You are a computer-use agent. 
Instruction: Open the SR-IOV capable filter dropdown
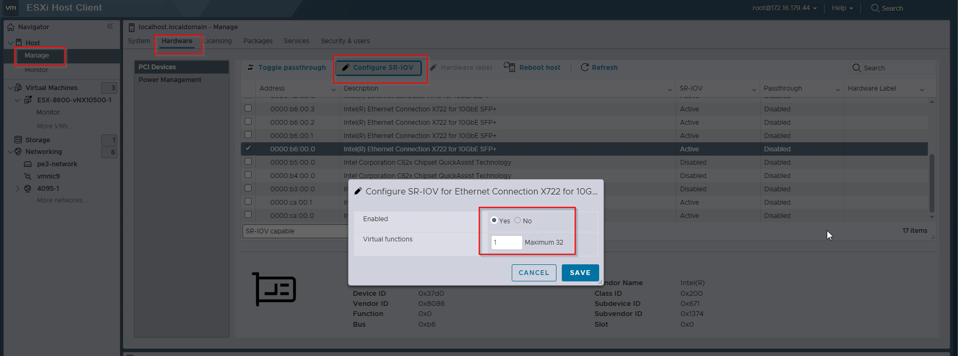pyautogui.click(x=295, y=231)
